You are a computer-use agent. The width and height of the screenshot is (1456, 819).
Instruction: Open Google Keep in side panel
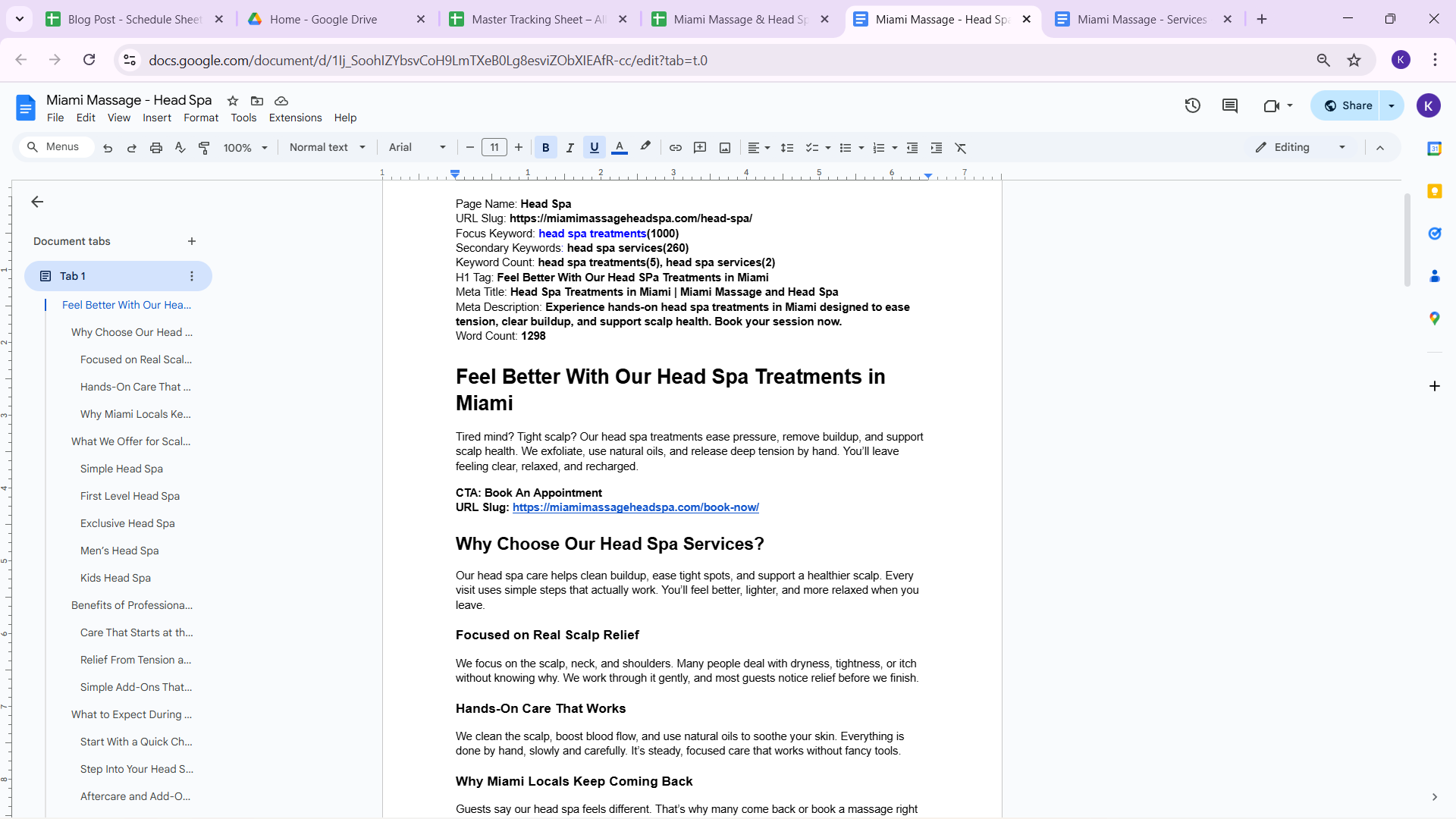point(1434,191)
